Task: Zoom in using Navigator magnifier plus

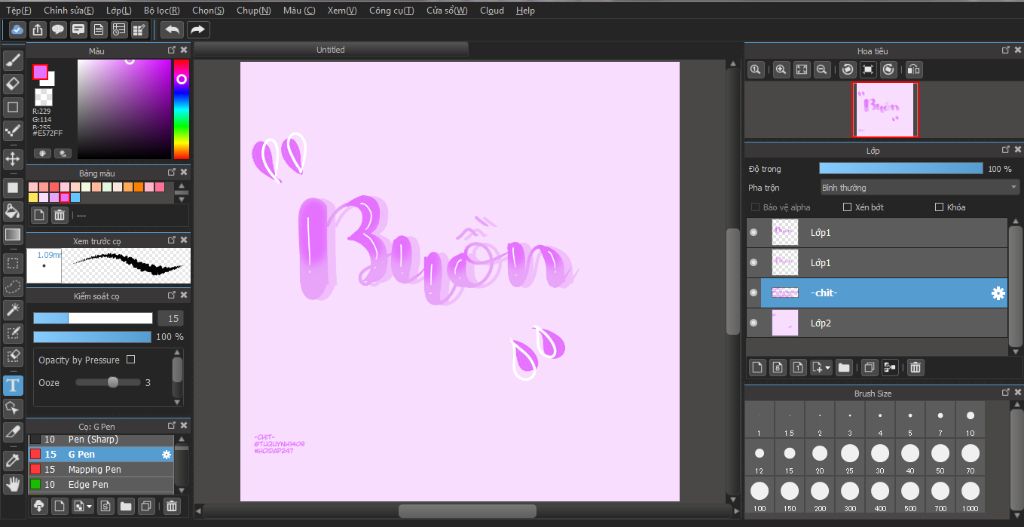Action: pyautogui.click(x=780, y=69)
